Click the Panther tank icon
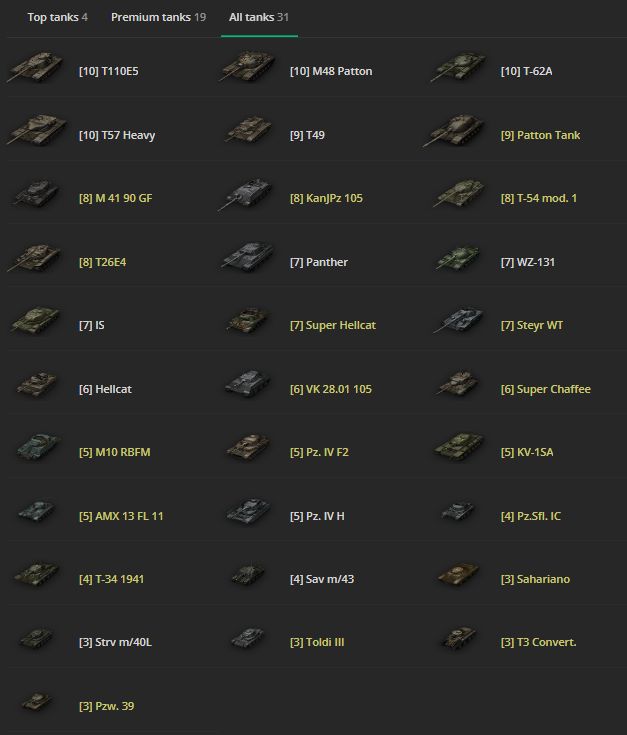This screenshot has height=735, width=627. [247, 257]
